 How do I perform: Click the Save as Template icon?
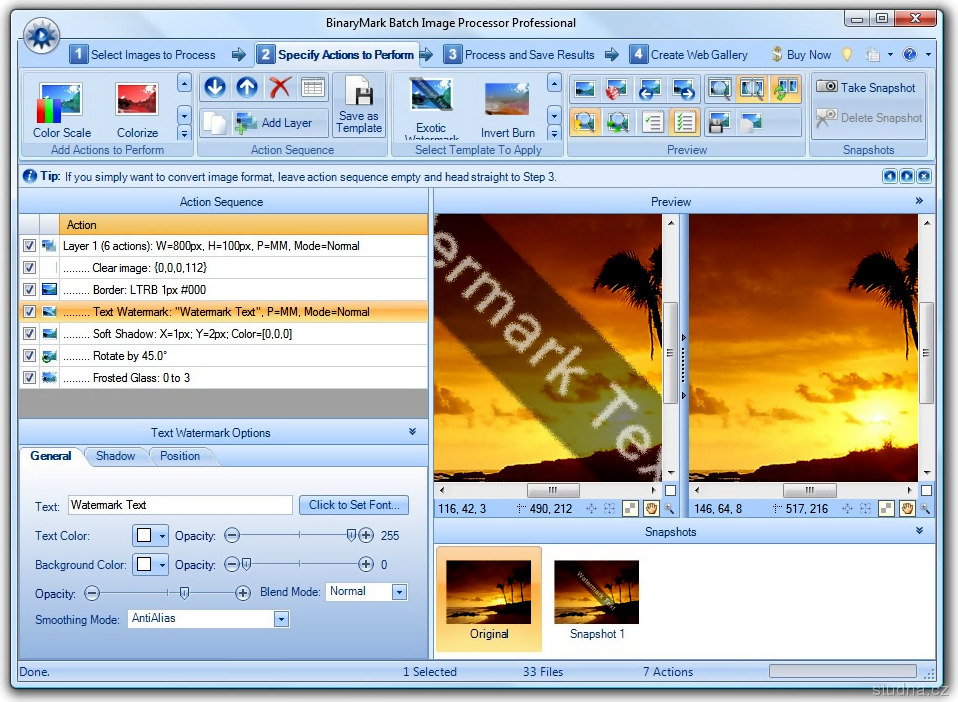coord(359,96)
